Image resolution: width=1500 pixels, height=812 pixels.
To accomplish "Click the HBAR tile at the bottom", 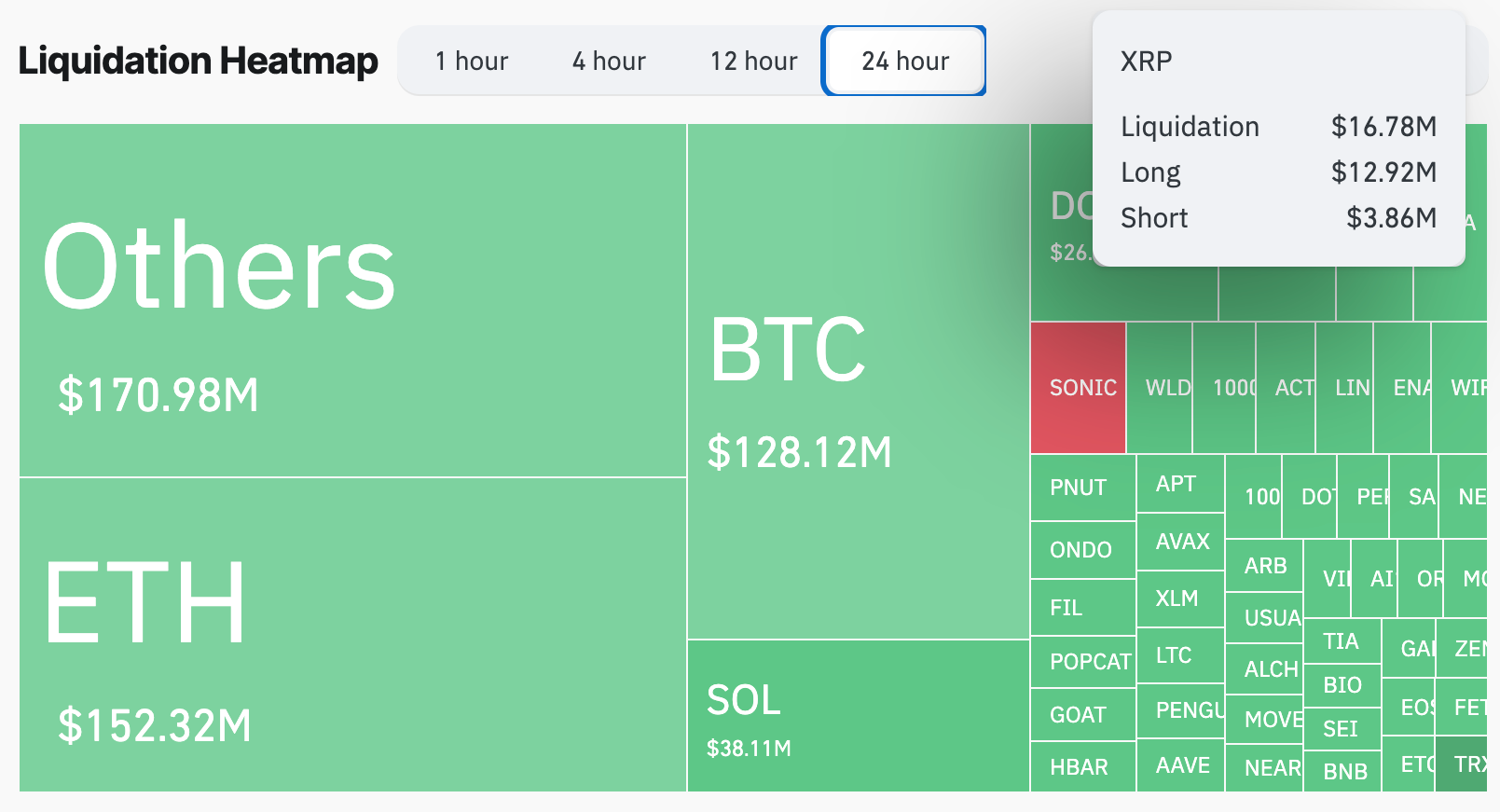I will [x=1081, y=766].
